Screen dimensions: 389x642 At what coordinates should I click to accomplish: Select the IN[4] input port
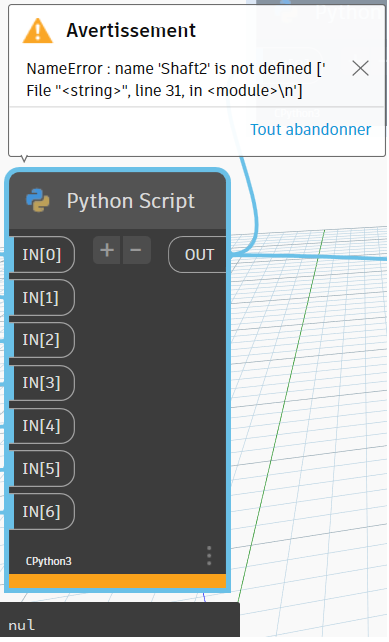click(41, 426)
